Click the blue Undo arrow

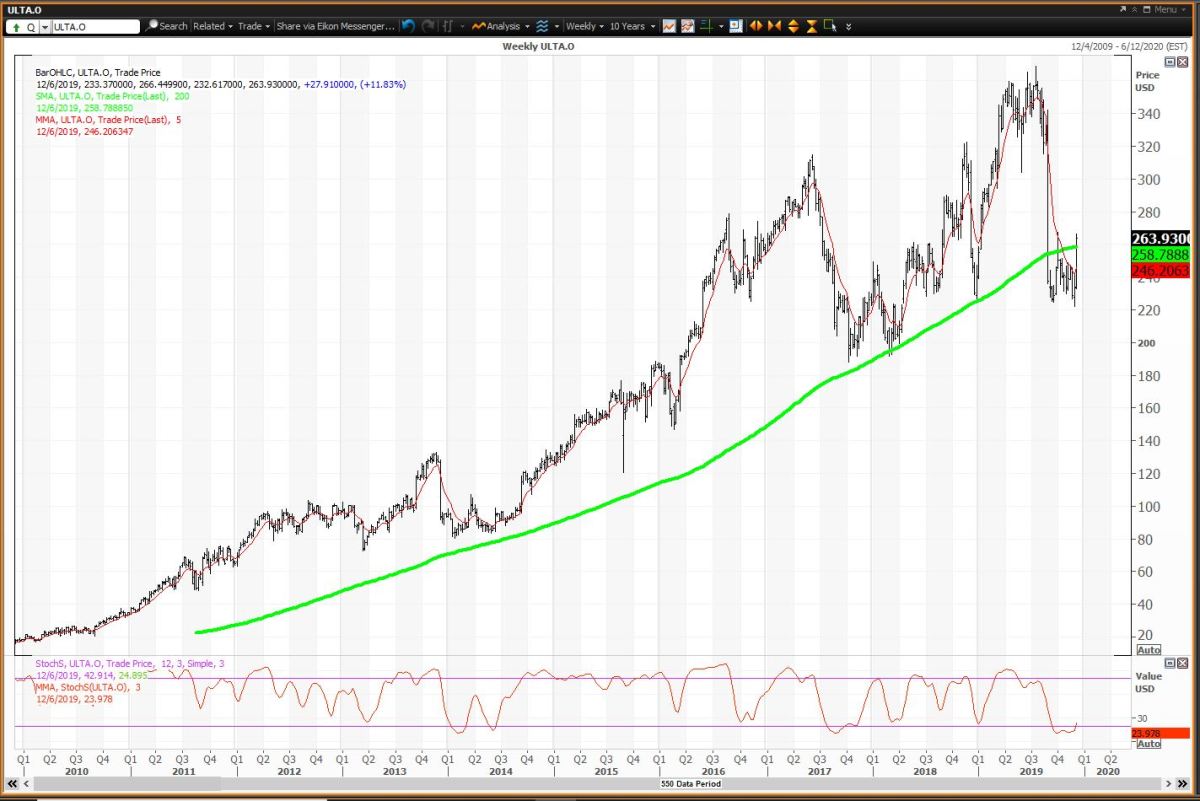point(409,26)
